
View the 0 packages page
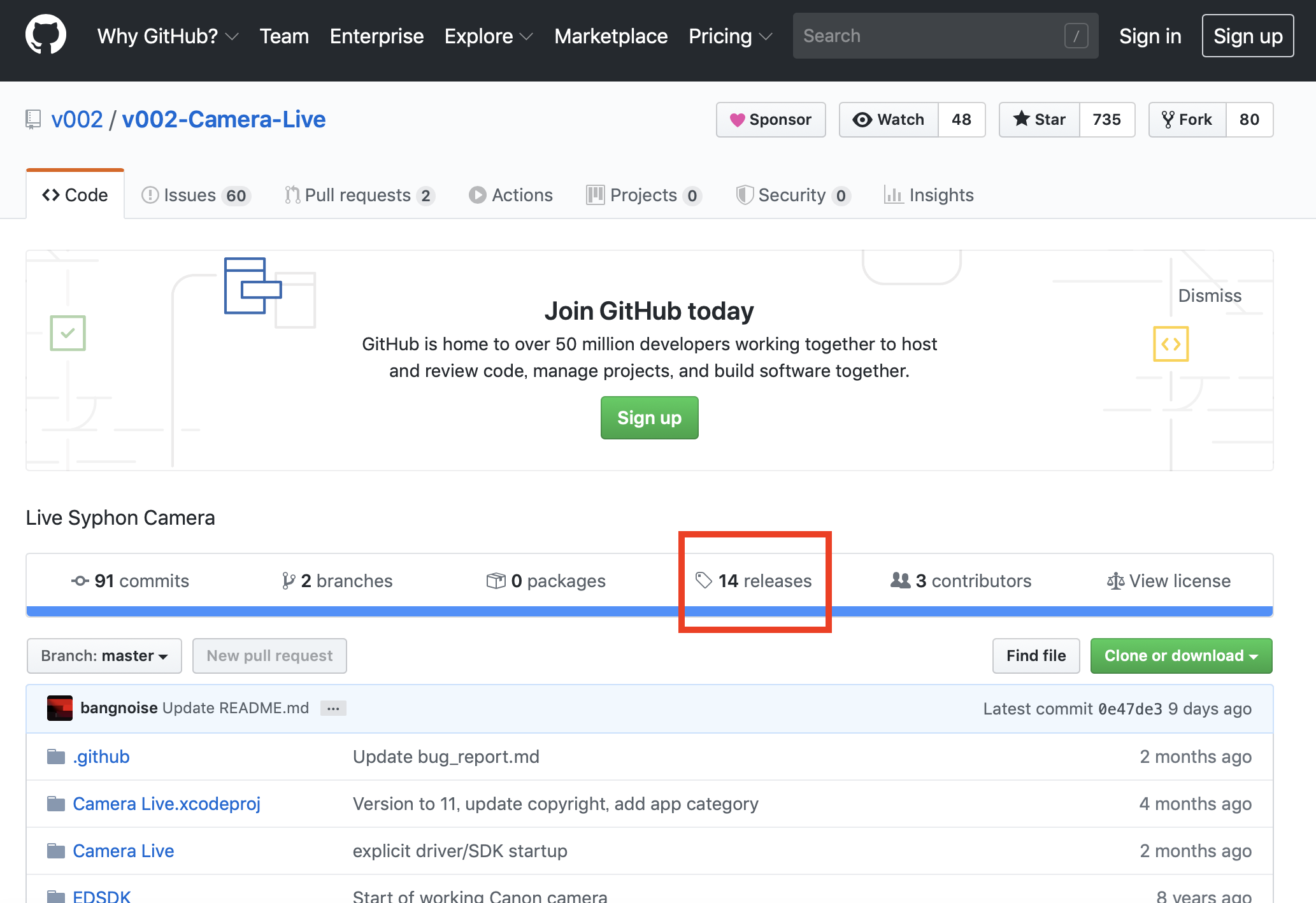pos(546,581)
